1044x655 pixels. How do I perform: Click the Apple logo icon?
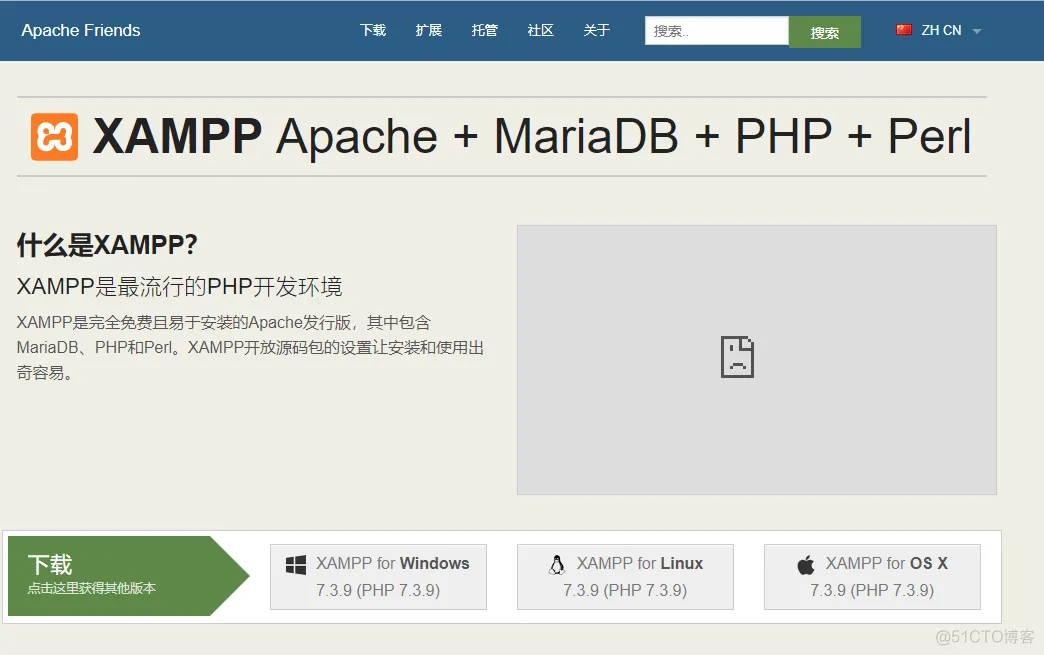click(x=806, y=564)
